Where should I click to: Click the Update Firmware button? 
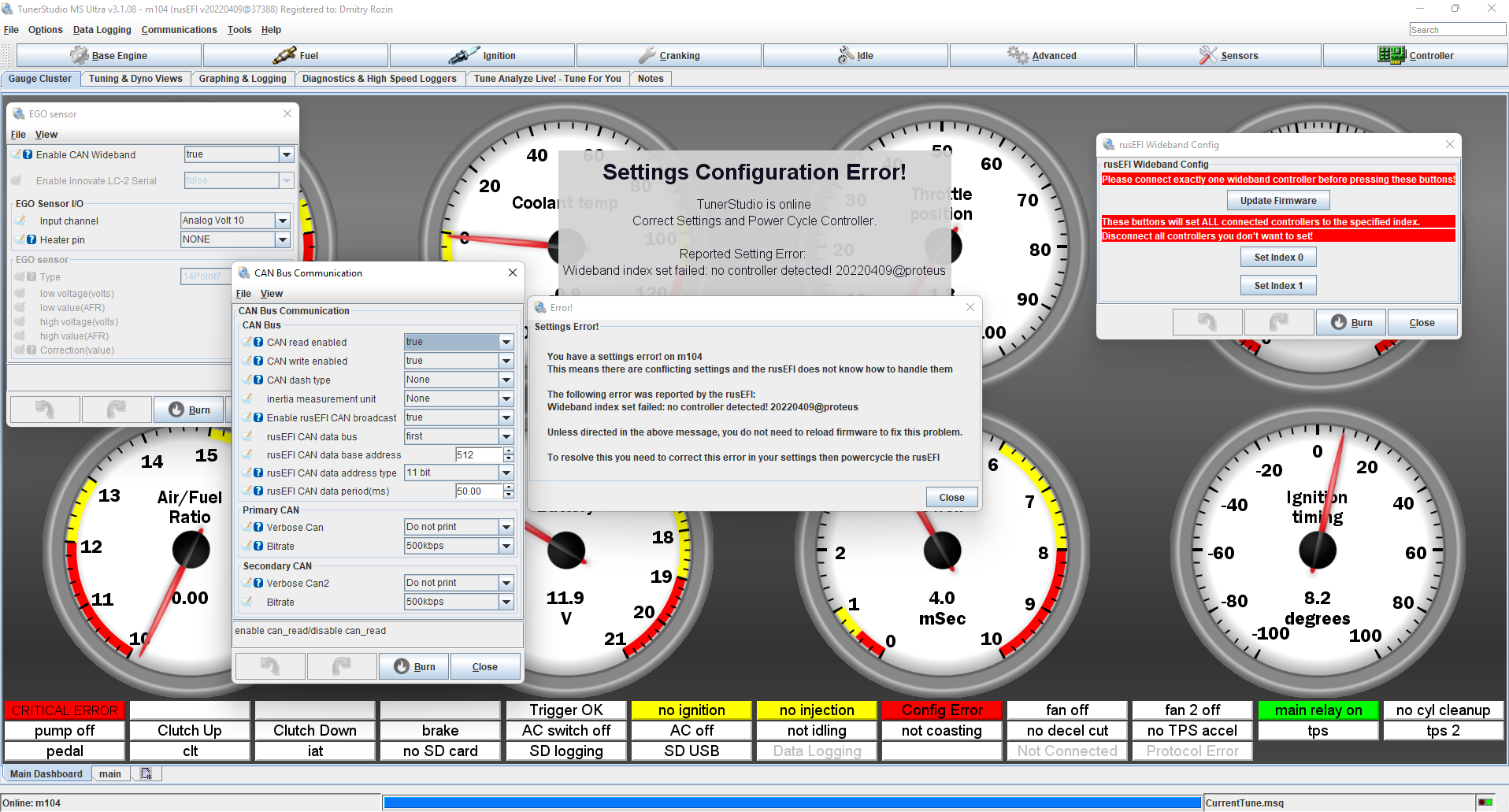pyautogui.click(x=1278, y=200)
